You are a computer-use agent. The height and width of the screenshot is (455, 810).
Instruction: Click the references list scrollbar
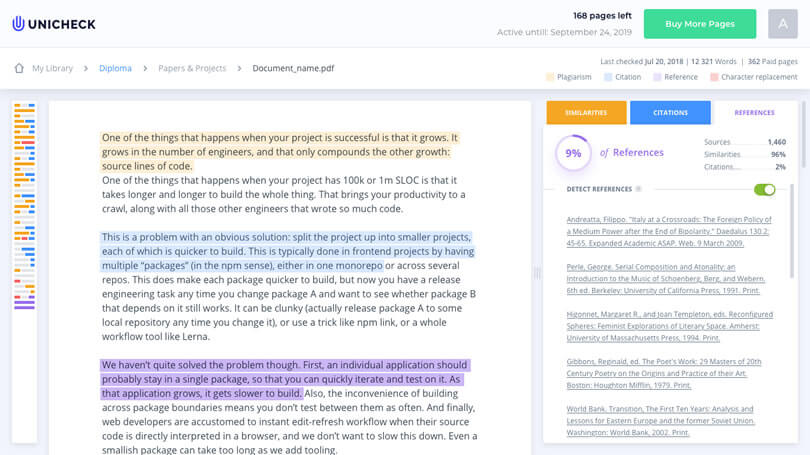pyautogui.click(x=792, y=231)
